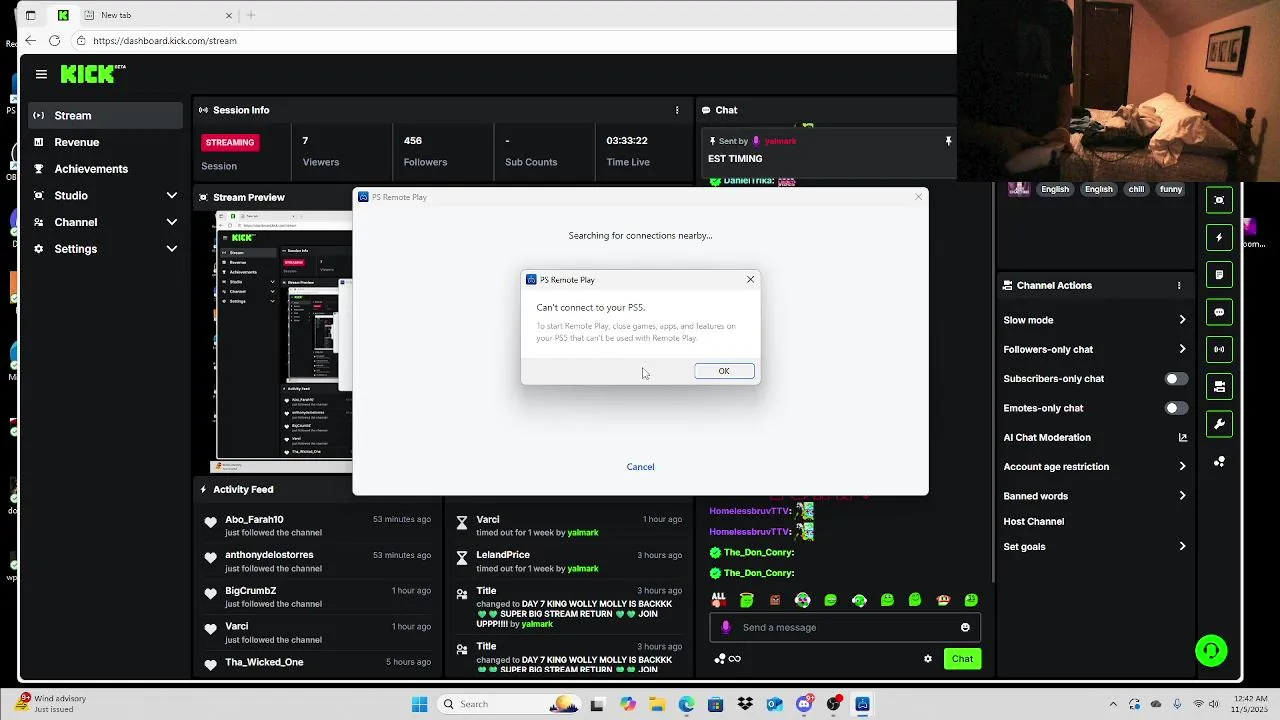
Task: Toggle Subscribers-only chat switch
Action: coord(1177,379)
